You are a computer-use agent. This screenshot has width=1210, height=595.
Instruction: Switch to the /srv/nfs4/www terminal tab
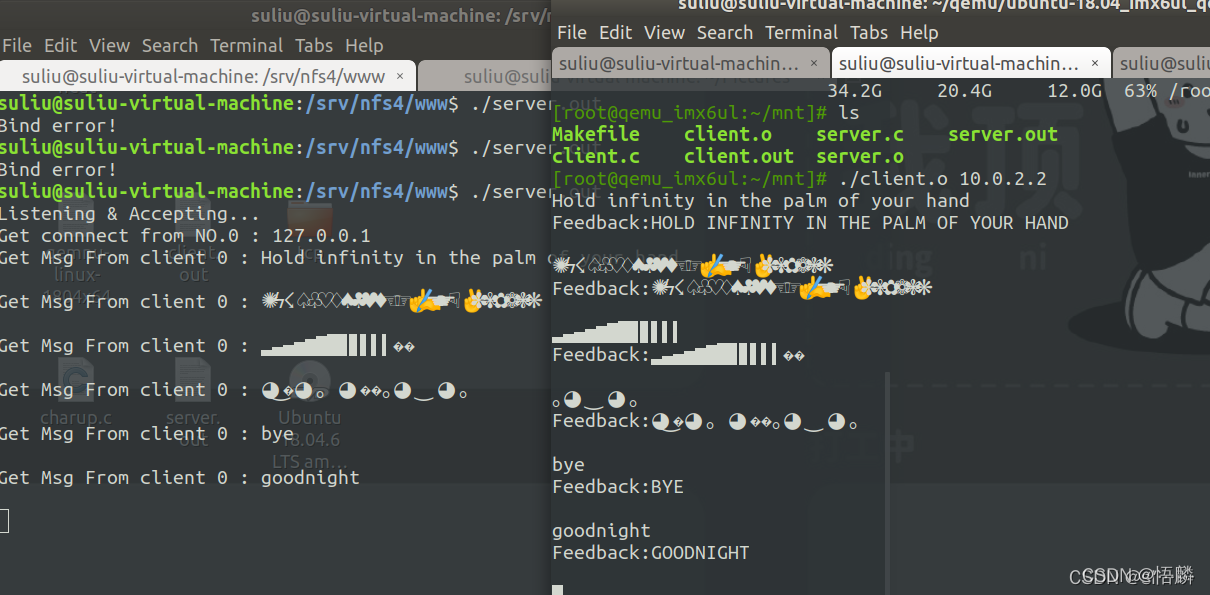click(200, 76)
